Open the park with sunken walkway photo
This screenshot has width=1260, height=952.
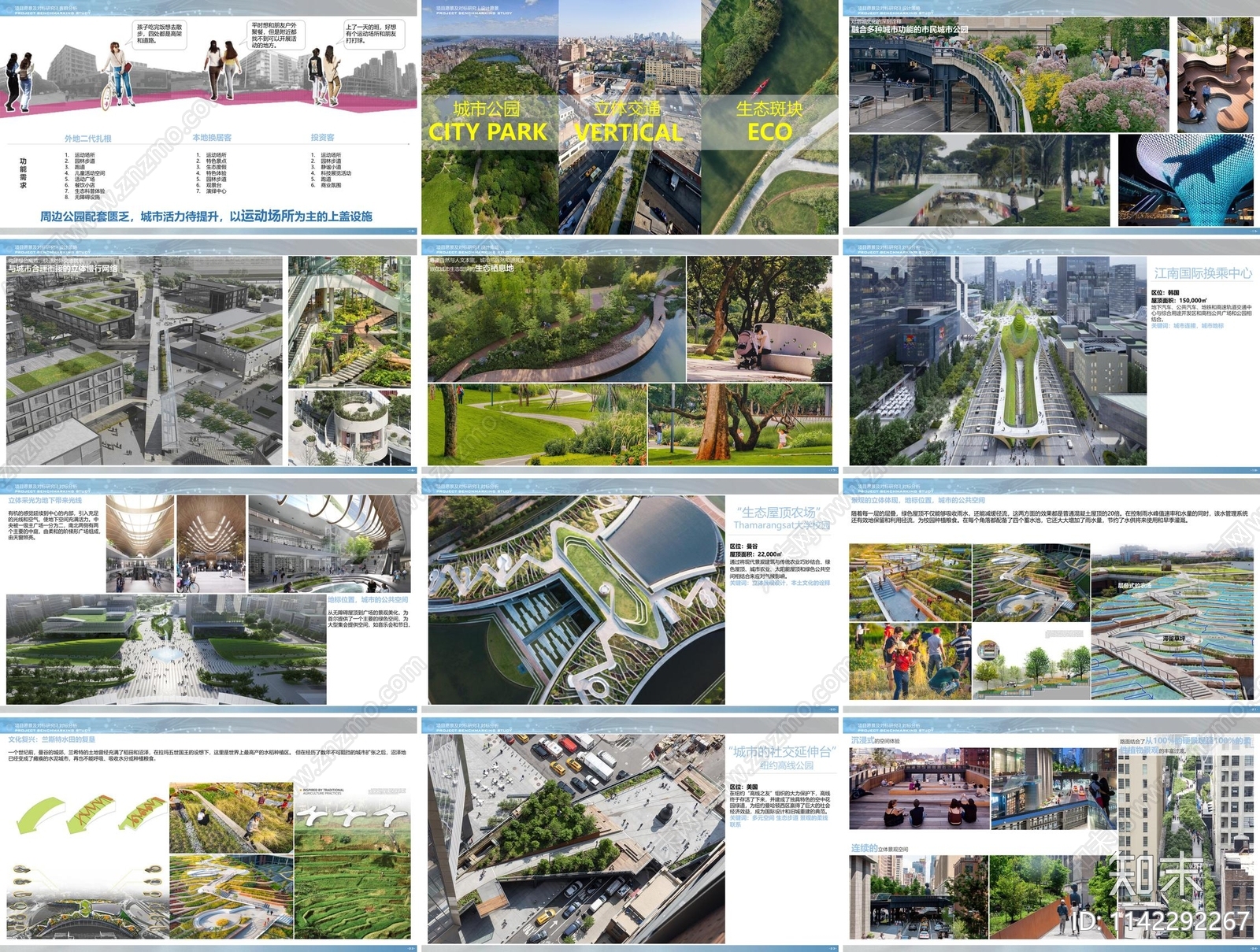click(979, 180)
